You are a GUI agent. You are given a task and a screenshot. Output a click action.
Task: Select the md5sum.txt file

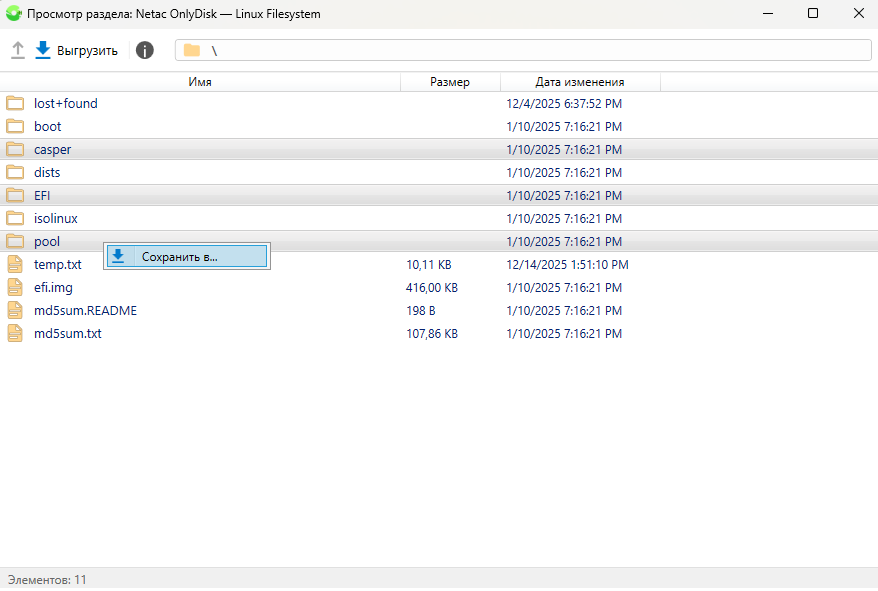coord(67,333)
